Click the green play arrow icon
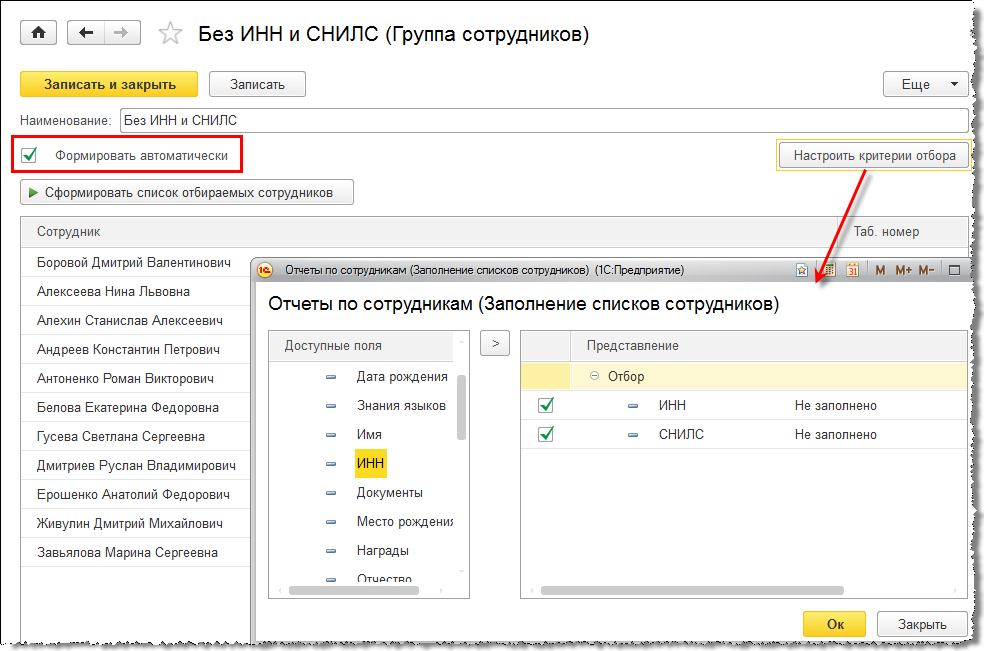 coord(33,193)
